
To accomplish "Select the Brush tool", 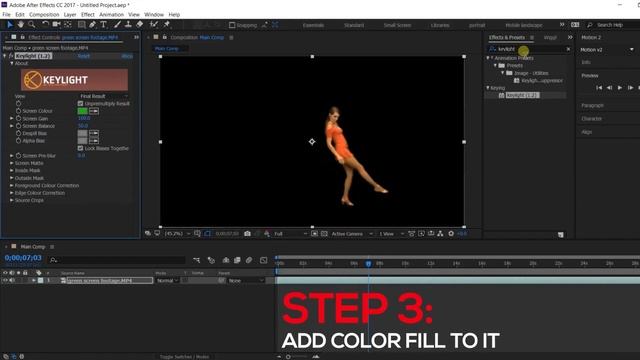I will 117,25.
